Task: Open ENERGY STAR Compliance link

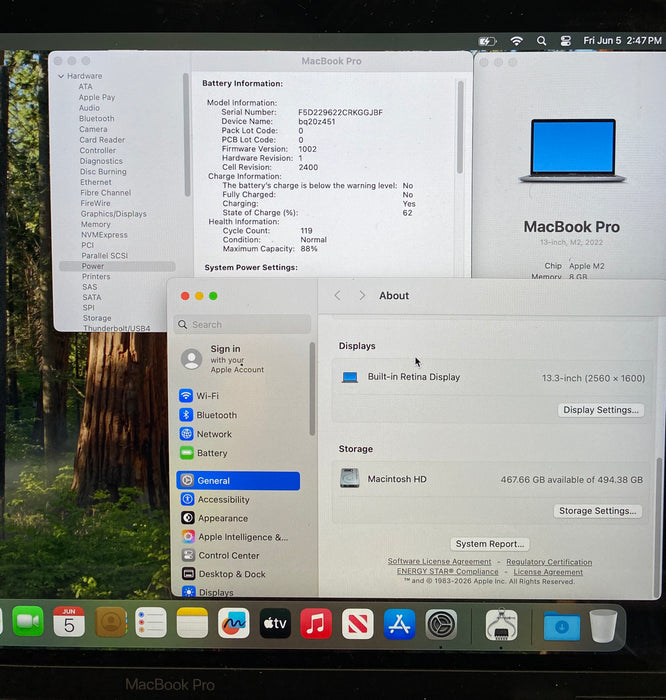Action: pos(447,571)
